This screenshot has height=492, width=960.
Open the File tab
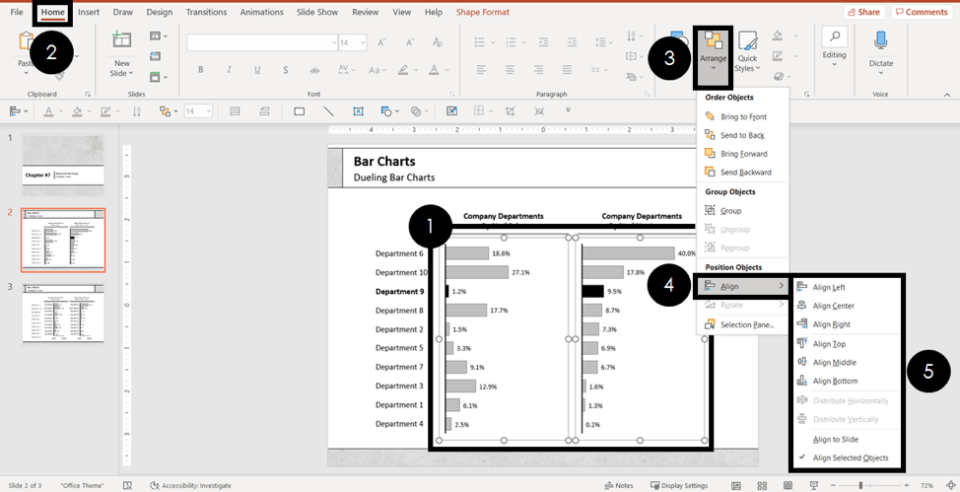pos(17,12)
